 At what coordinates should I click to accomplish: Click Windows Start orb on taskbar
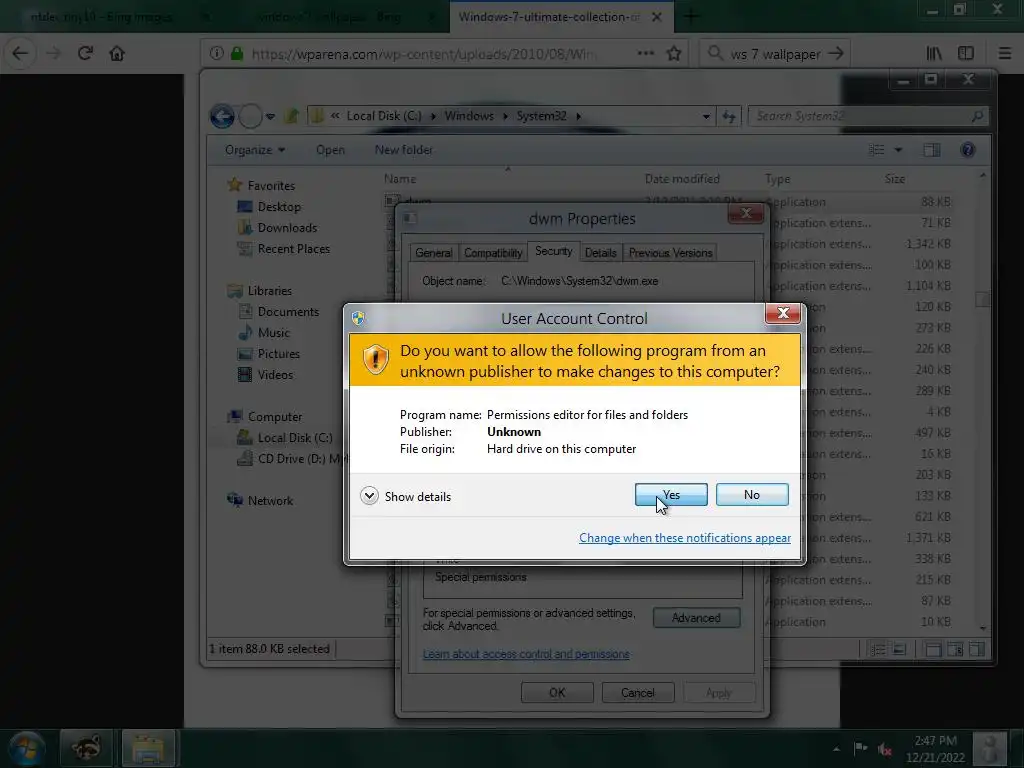point(26,748)
